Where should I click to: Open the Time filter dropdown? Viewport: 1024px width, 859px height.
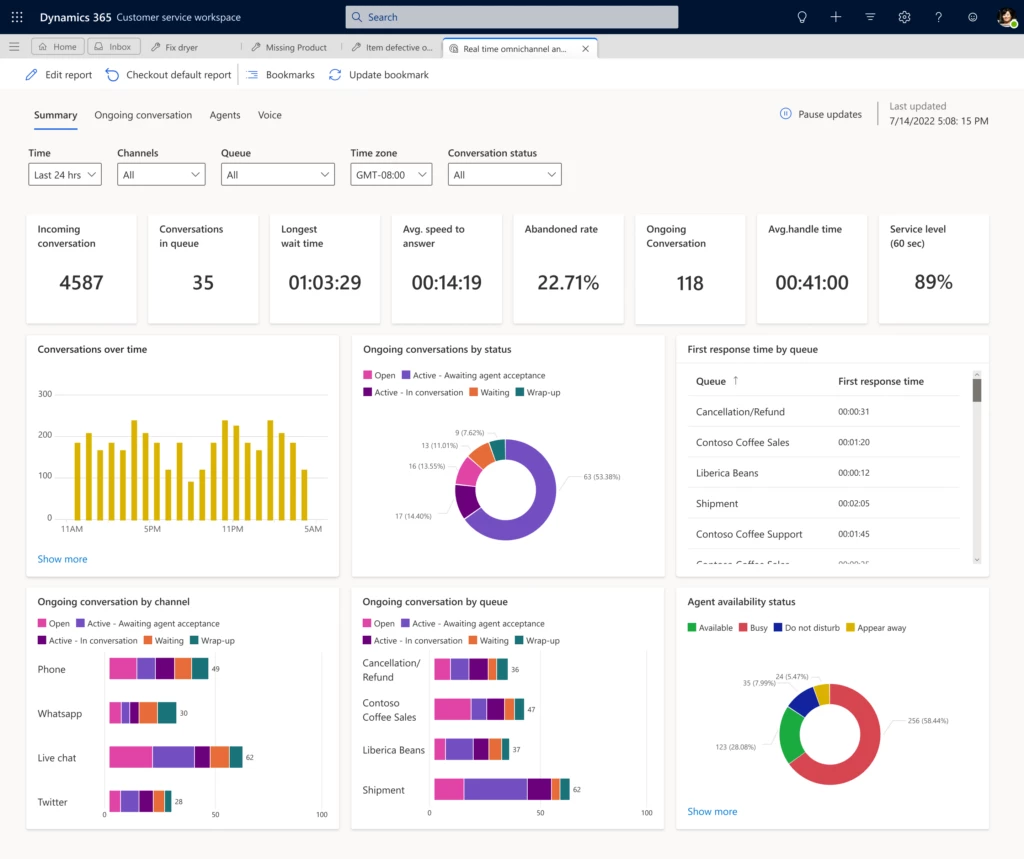64,174
